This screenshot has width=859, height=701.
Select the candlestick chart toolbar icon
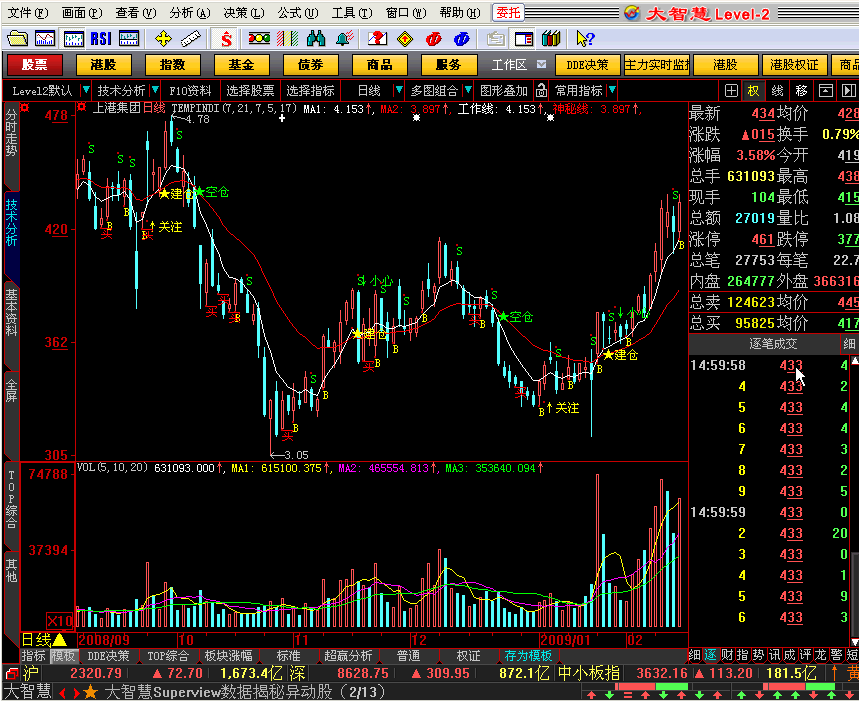coord(73,39)
